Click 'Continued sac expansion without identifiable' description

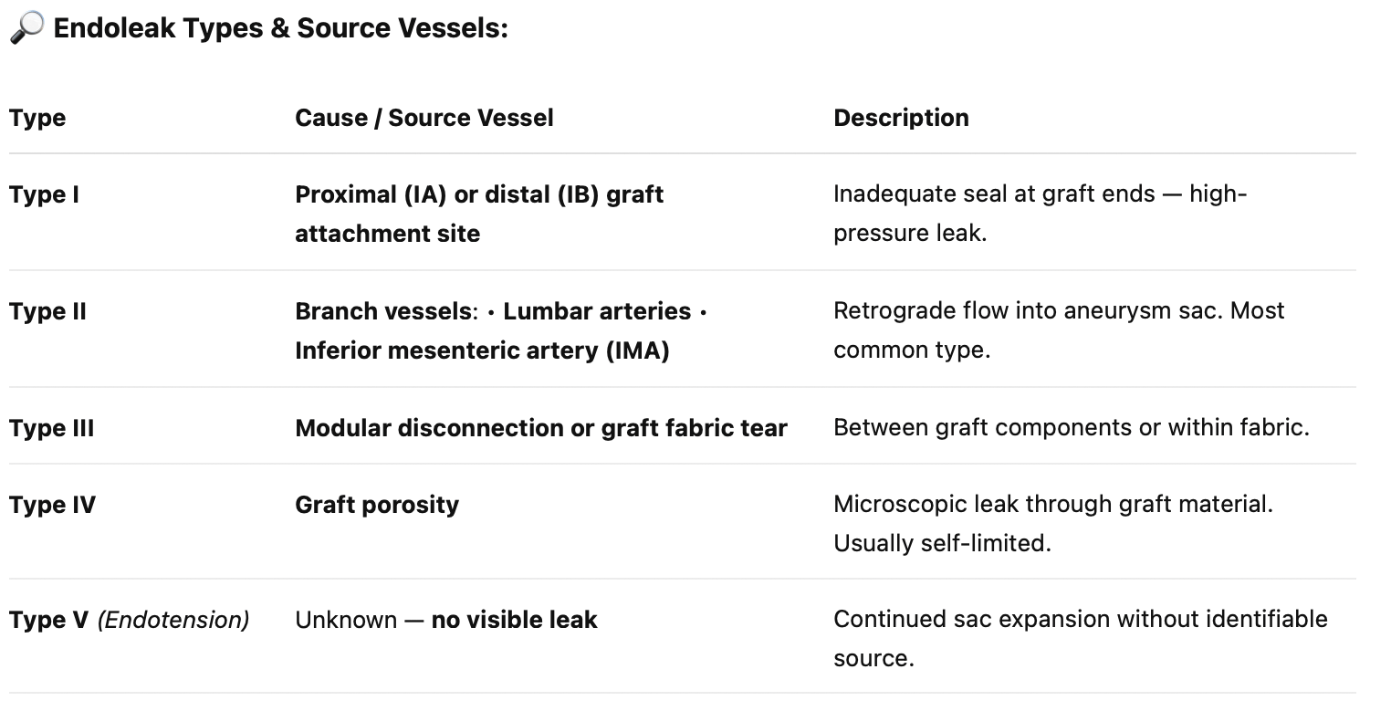click(1080, 620)
